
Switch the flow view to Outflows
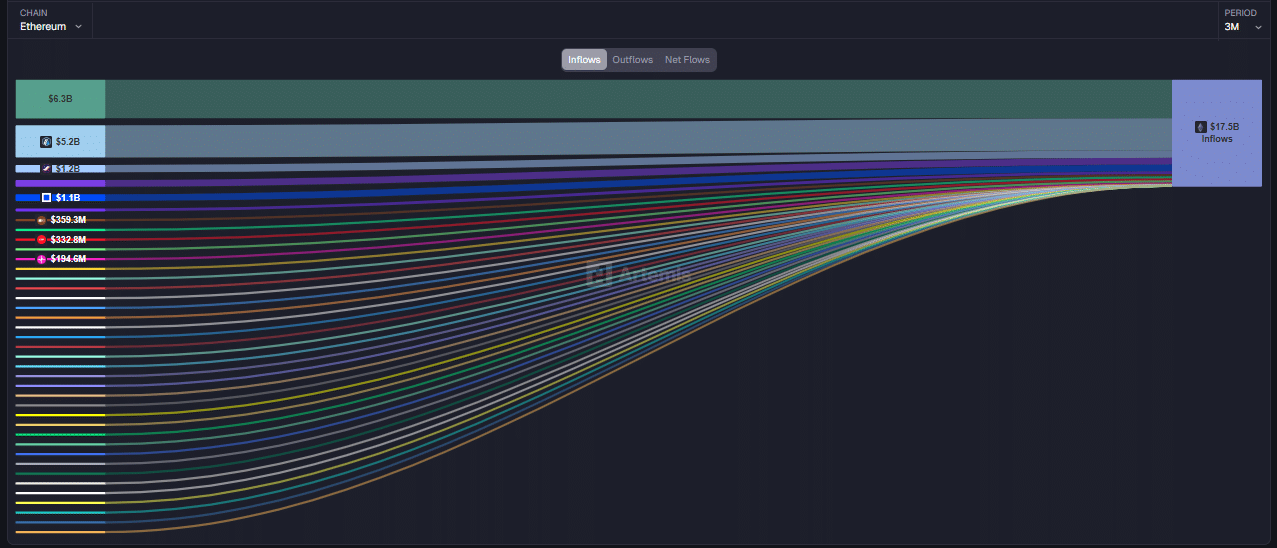point(632,60)
